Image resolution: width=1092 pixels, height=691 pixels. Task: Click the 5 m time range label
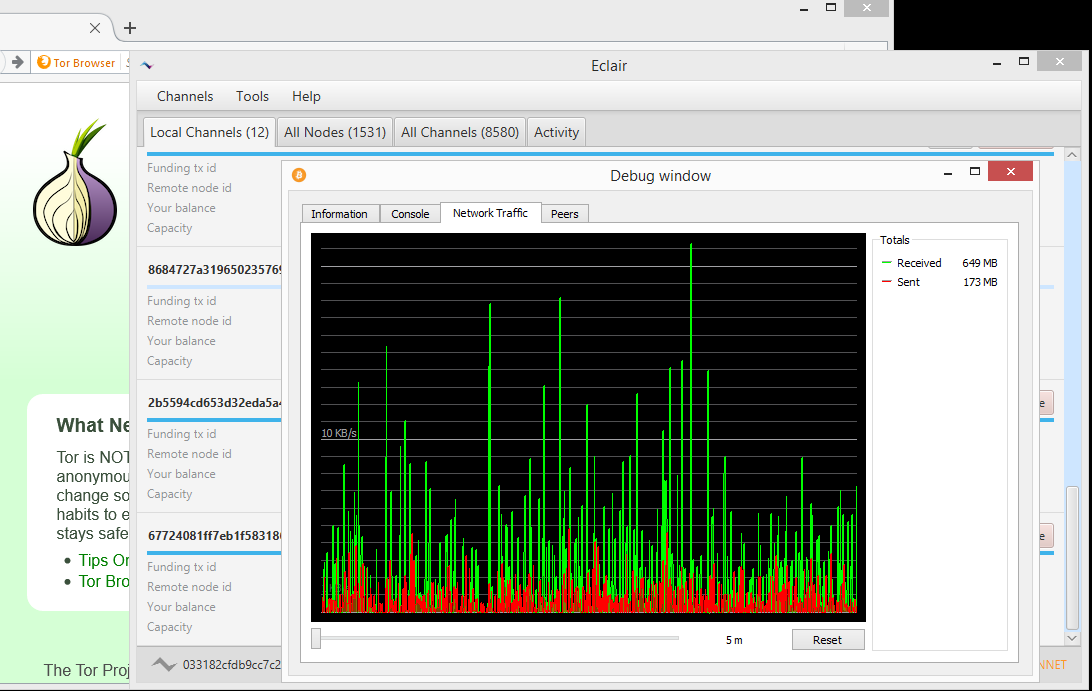click(734, 639)
